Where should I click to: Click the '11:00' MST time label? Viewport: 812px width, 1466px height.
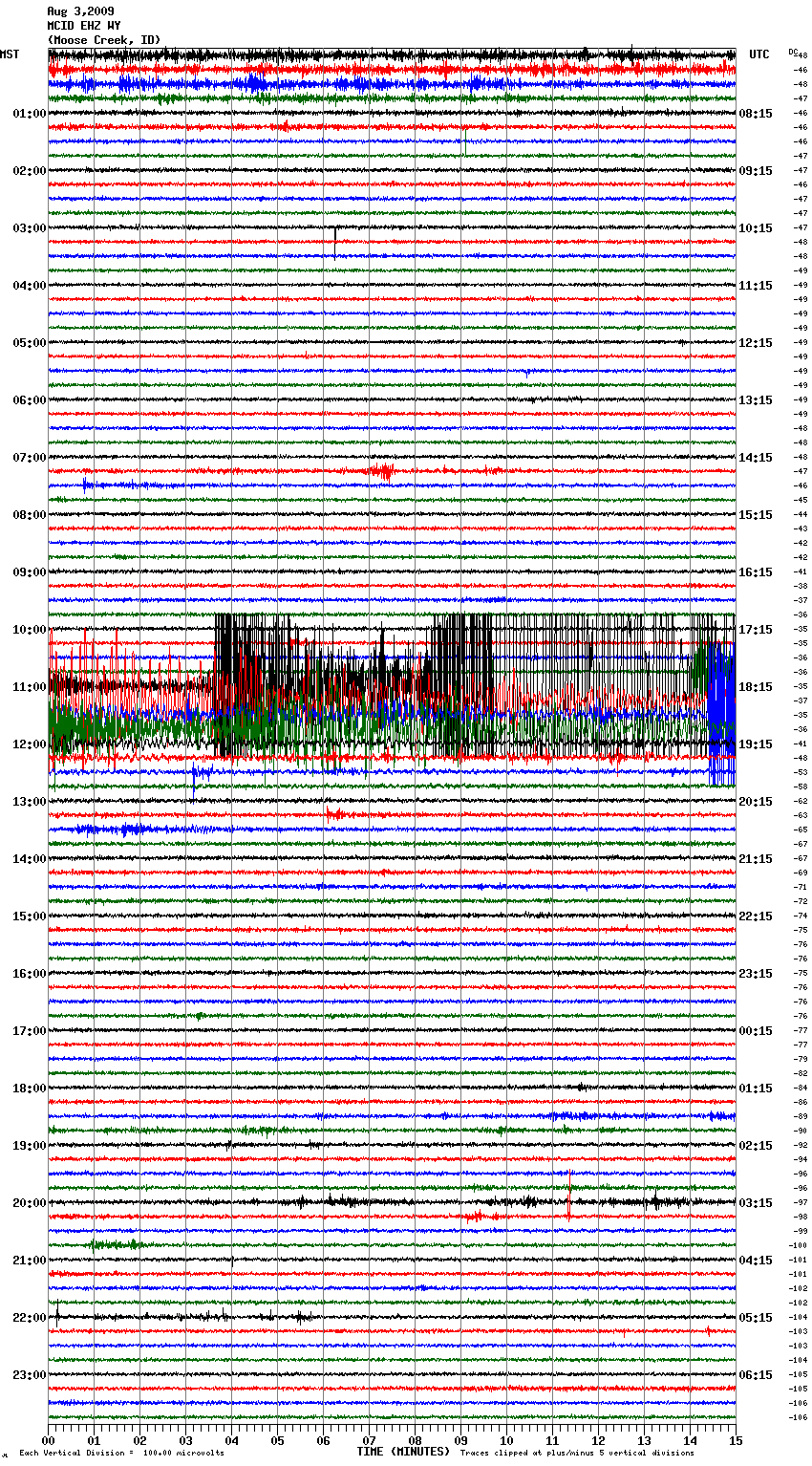30,687
